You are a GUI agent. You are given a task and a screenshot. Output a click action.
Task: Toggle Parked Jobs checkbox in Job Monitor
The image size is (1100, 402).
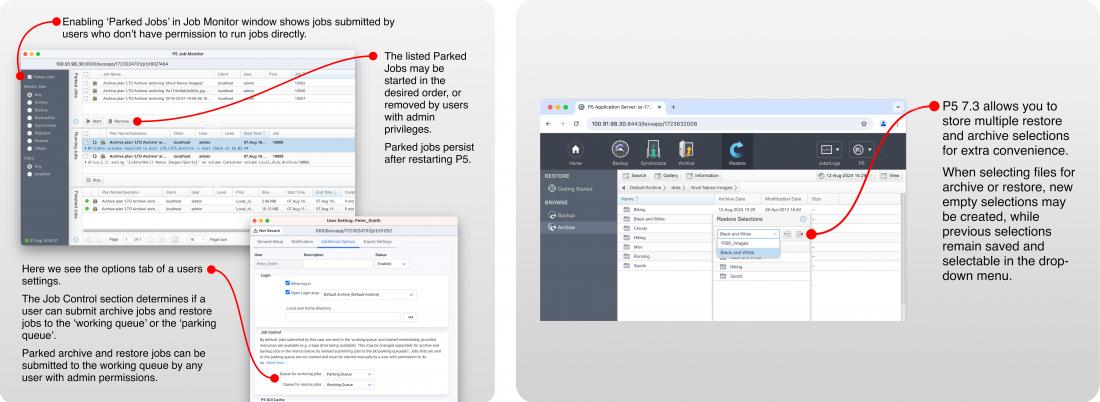click(29, 76)
